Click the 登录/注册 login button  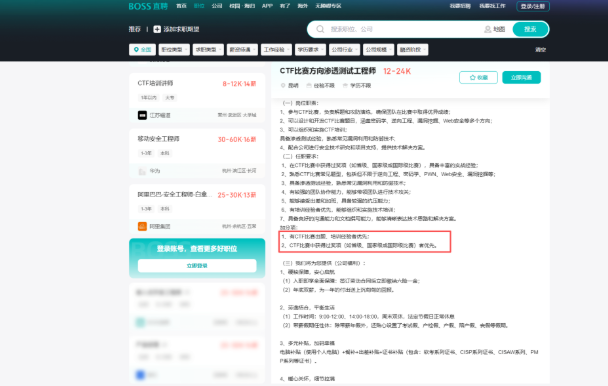(533, 6)
